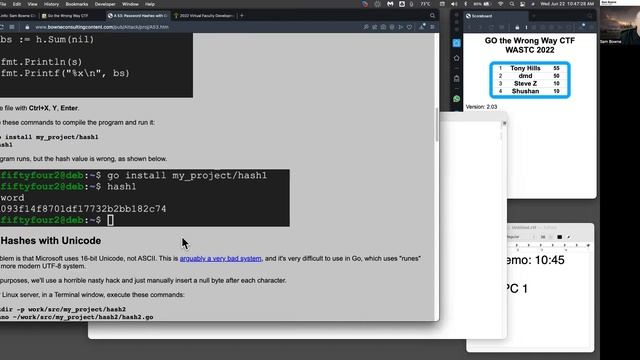
Task: Open the Window menu
Action: [x=130, y=4]
